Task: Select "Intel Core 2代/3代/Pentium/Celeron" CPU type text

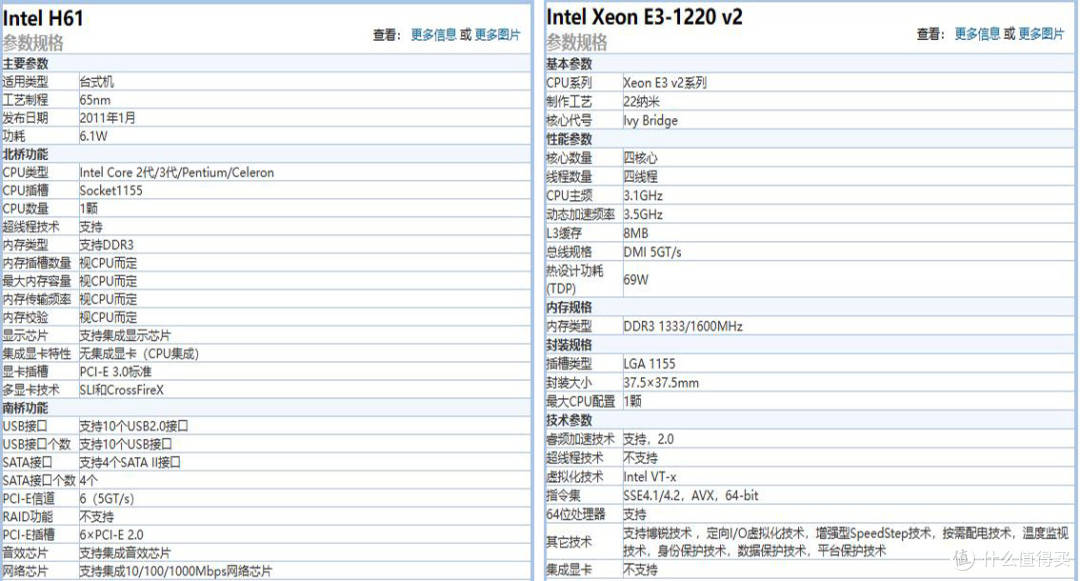Action: tap(177, 172)
